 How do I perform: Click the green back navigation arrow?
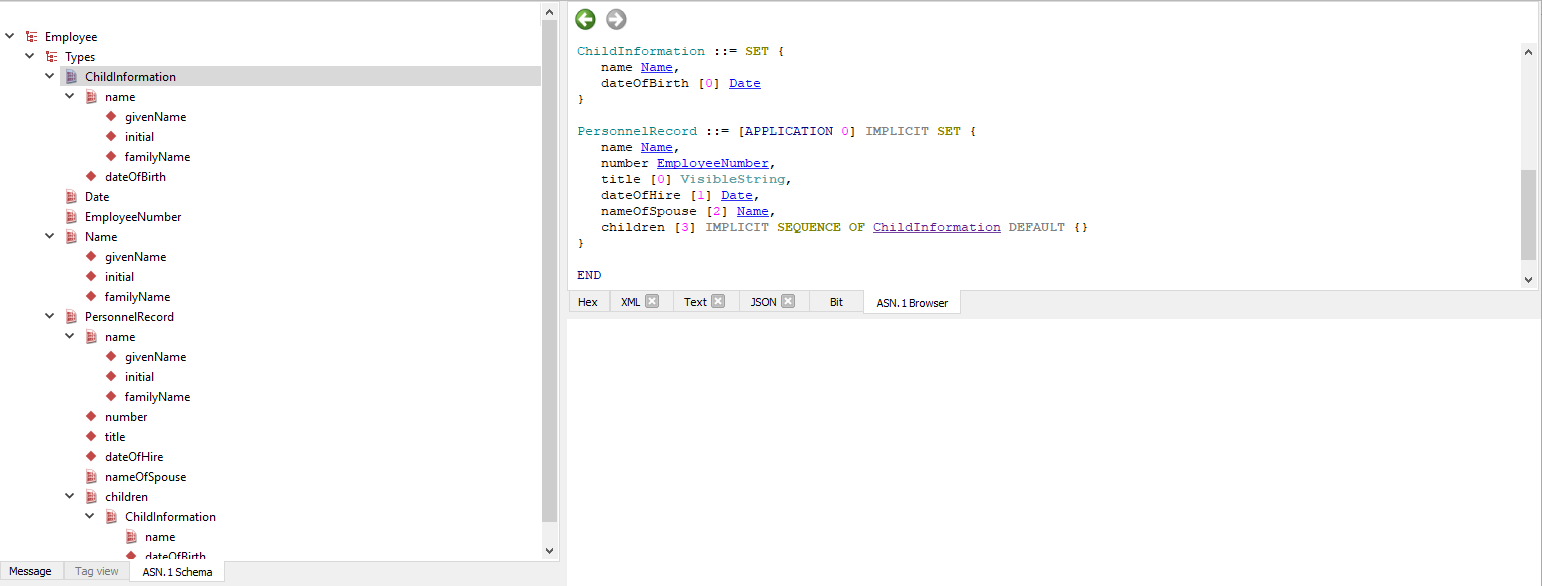click(585, 19)
